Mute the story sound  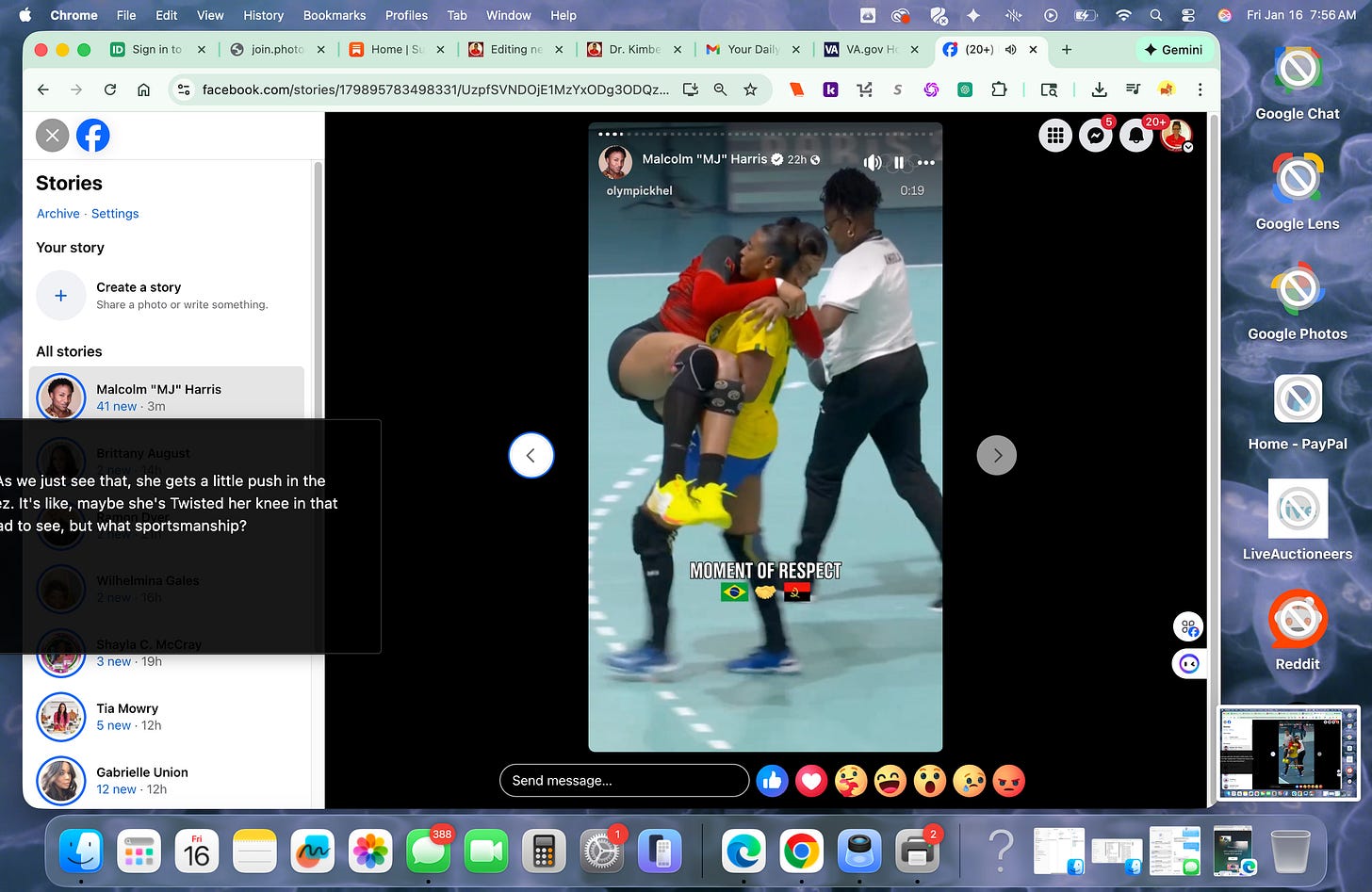tap(873, 162)
